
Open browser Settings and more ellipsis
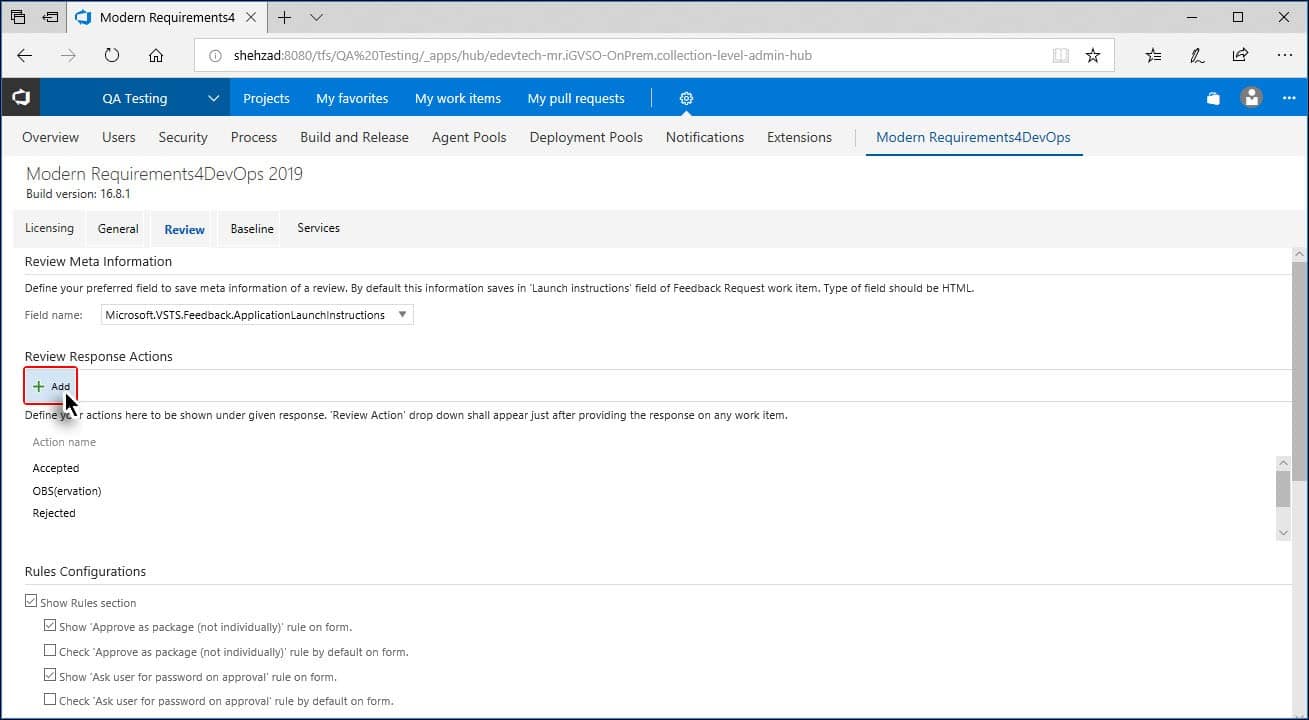point(1285,56)
